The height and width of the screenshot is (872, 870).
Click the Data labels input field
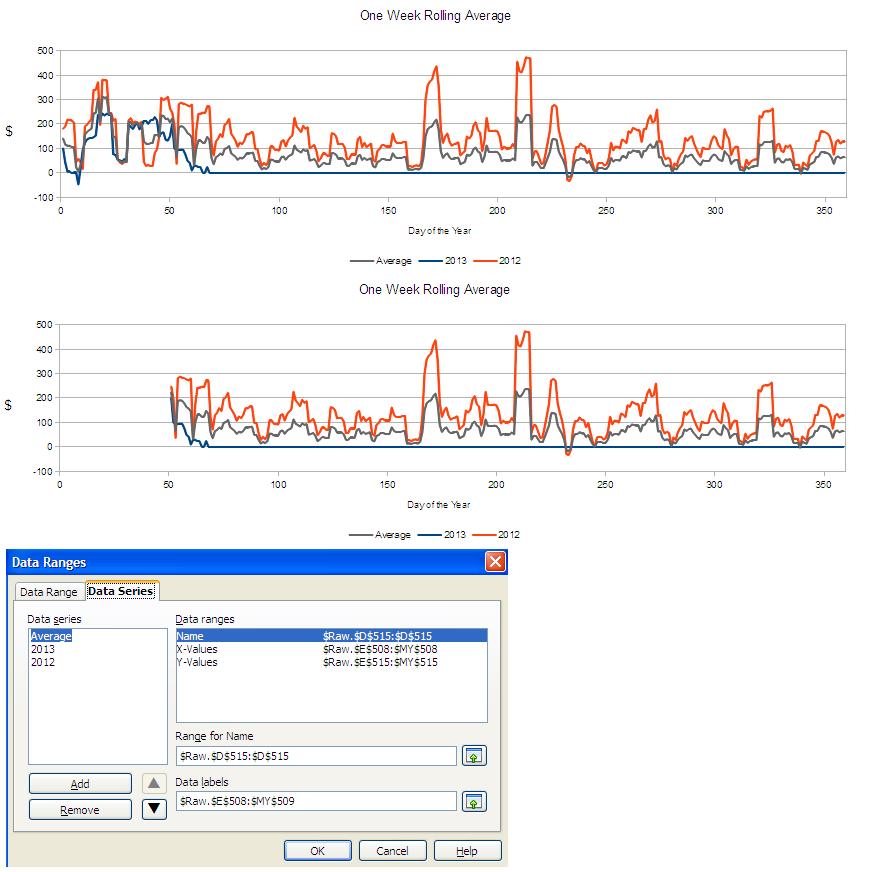316,801
